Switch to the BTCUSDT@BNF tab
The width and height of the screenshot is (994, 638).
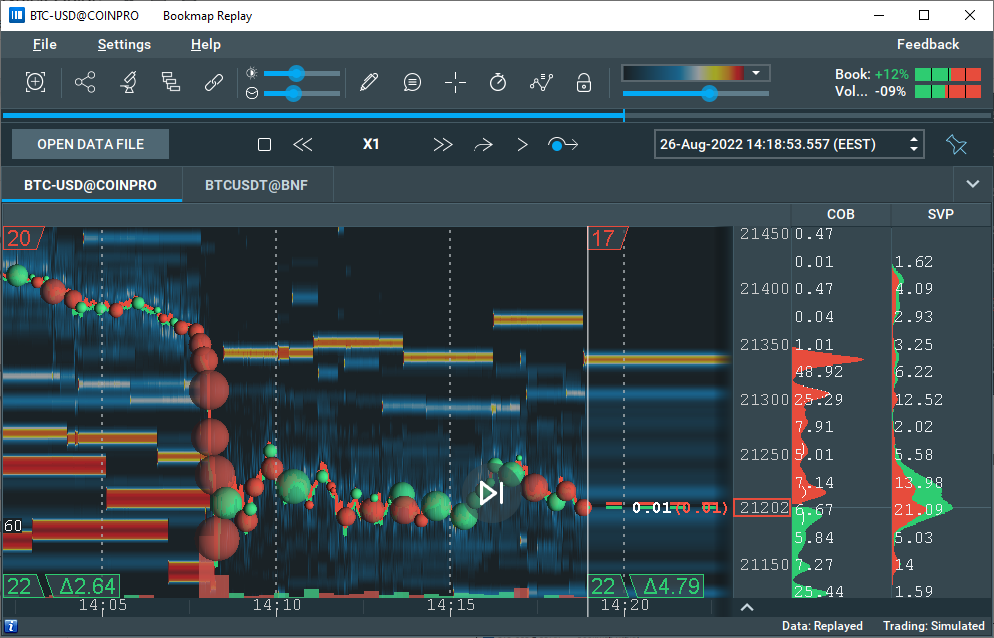(x=257, y=185)
